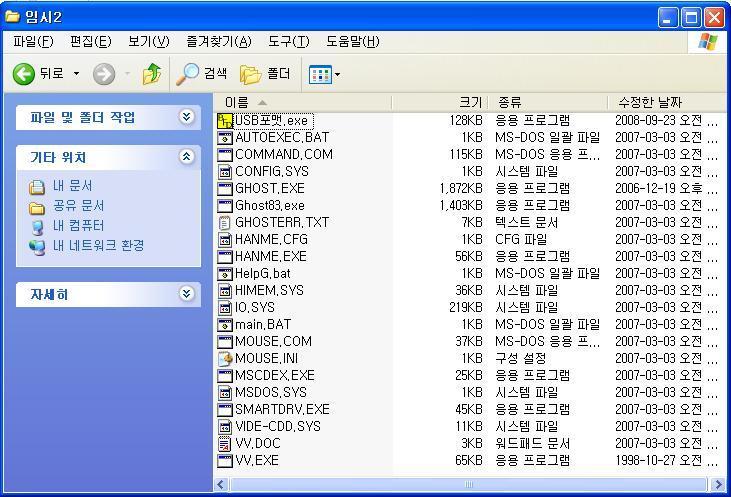This screenshot has height=497, width=731.
Task: Select the main.BAT file icon
Action: (x=225, y=324)
